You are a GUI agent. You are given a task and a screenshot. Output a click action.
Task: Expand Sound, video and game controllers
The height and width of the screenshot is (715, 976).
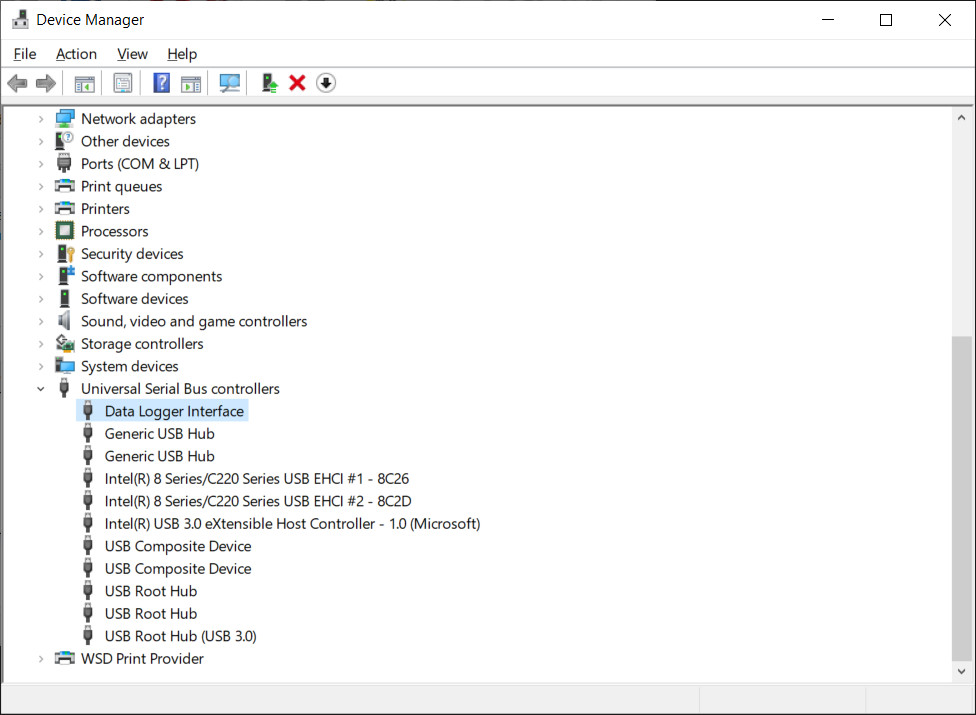(x=41, y=321)
